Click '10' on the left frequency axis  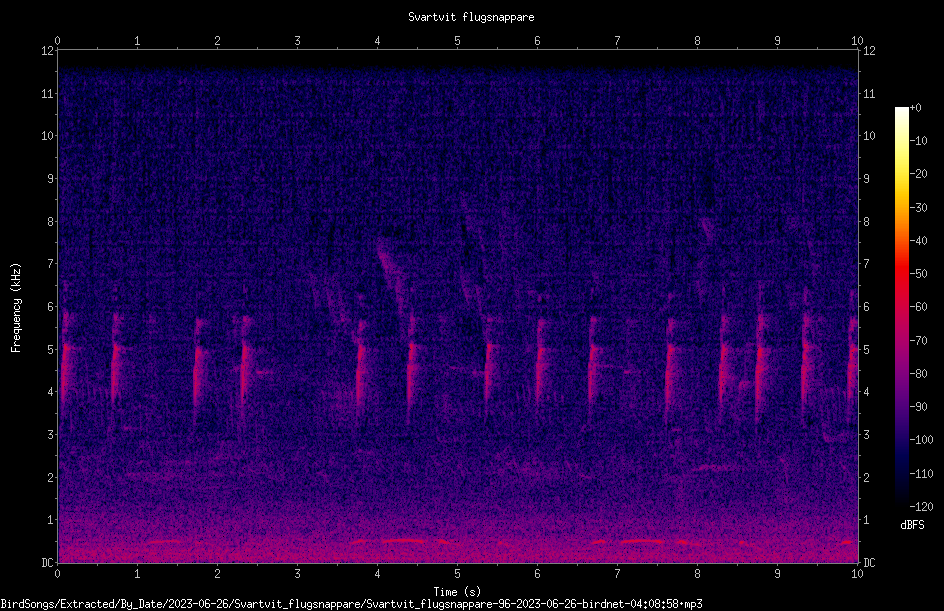pos(48,136)
